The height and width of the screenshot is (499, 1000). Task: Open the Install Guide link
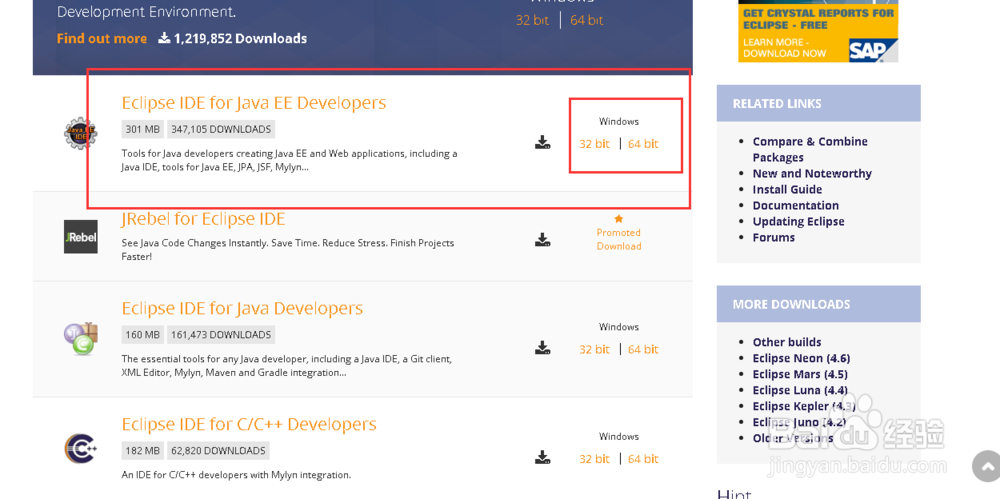pyautogui.click(x=787, y=190)
